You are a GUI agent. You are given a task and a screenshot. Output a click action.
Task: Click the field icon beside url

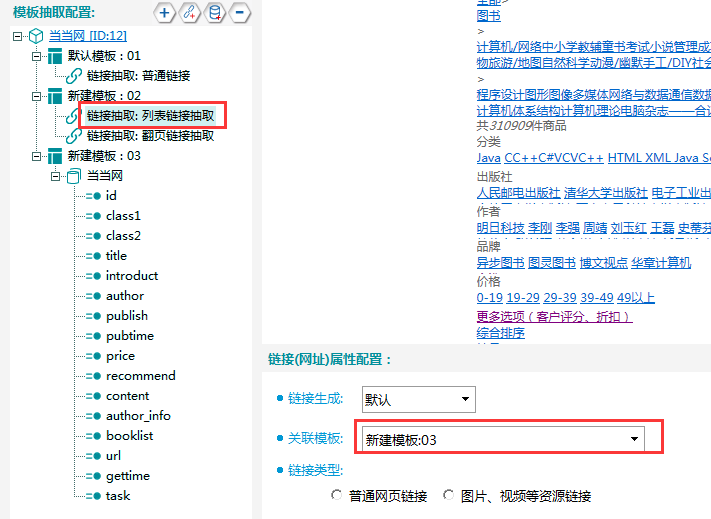point(93,456)
